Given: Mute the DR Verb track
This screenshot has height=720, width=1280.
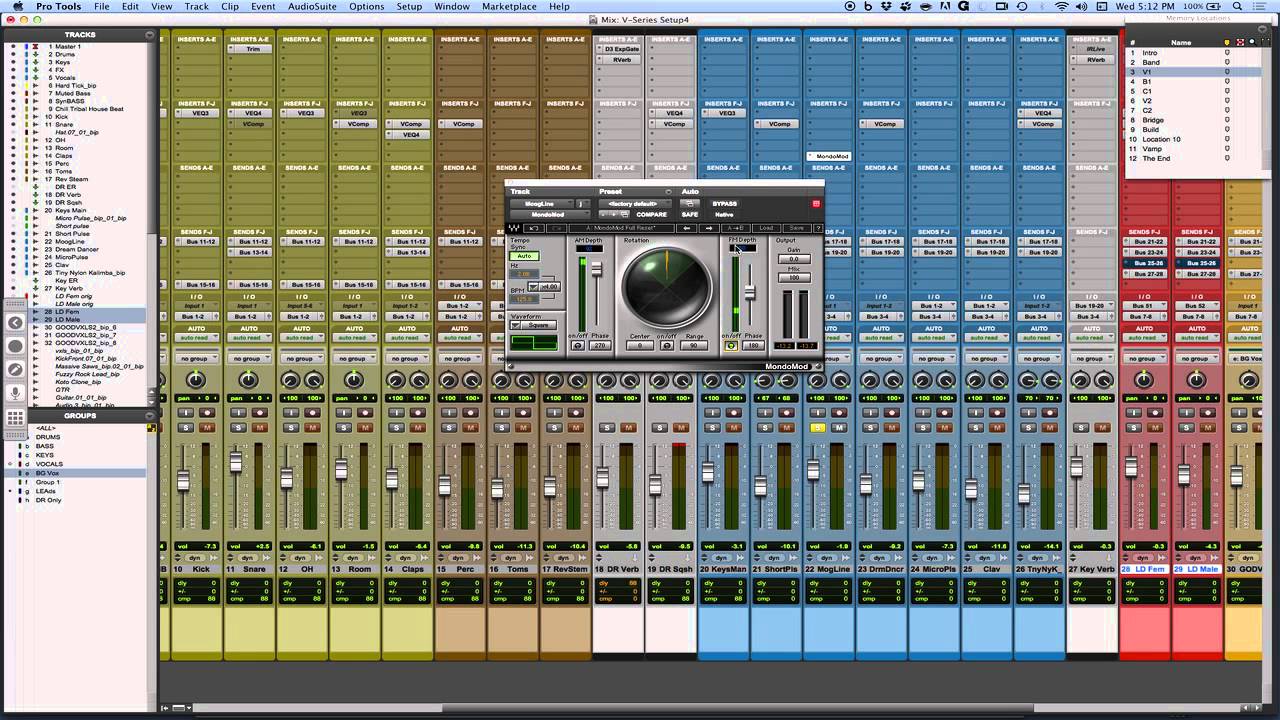Looking at the screenshot, I should [x=628, y=428].
